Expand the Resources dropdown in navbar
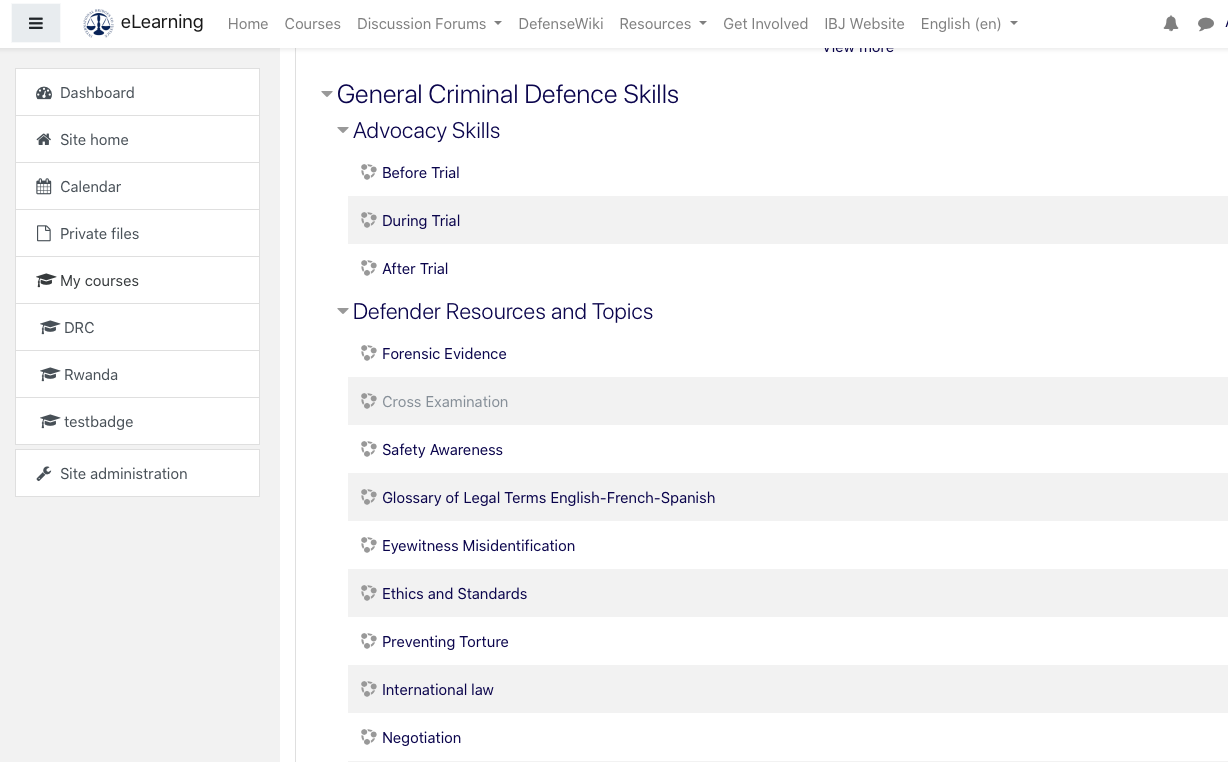This screenshot has height=762, width=1228. point(662,24)
